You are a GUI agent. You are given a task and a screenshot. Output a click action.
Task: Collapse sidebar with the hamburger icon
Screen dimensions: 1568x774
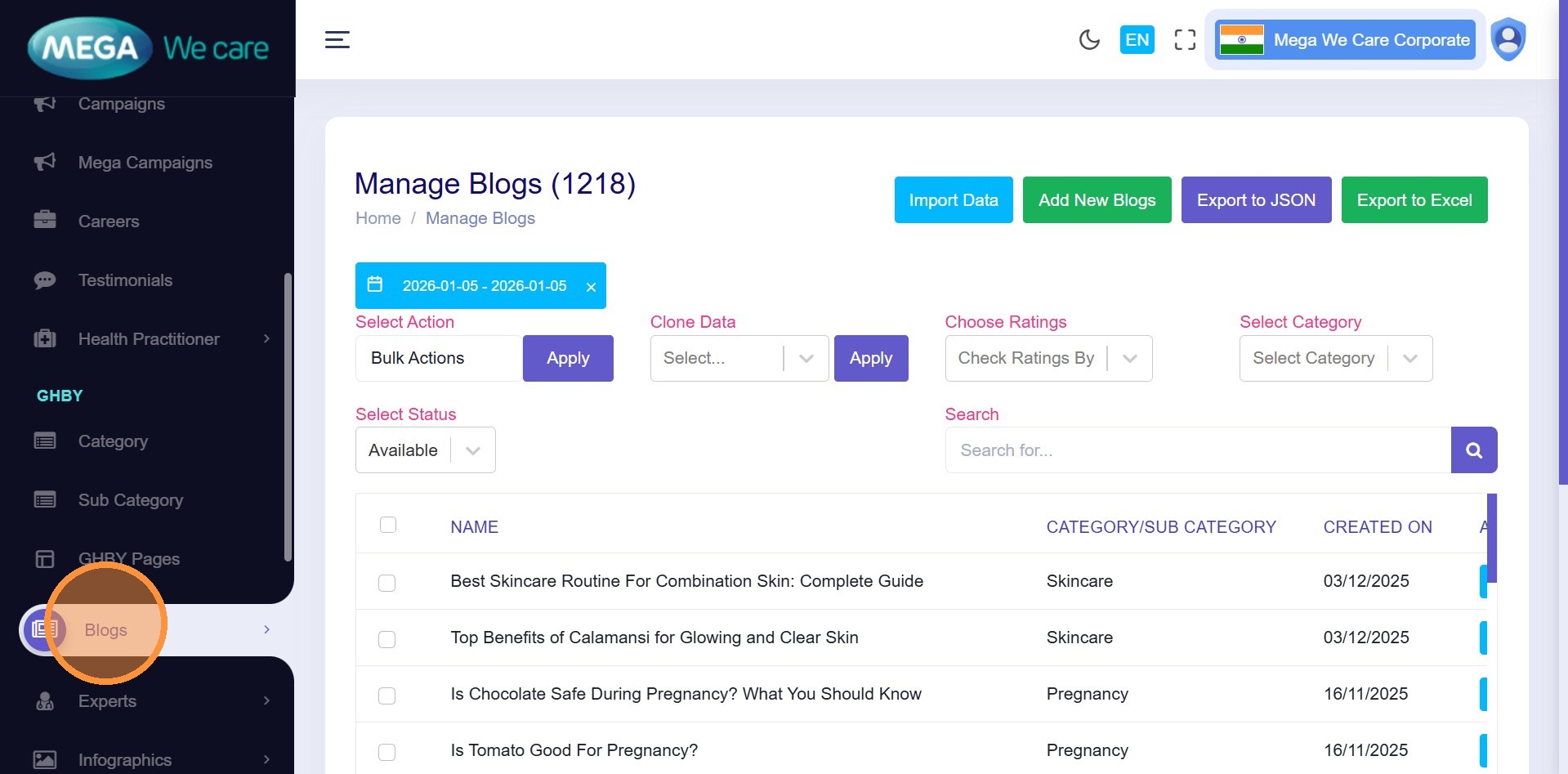click(337, 39)
